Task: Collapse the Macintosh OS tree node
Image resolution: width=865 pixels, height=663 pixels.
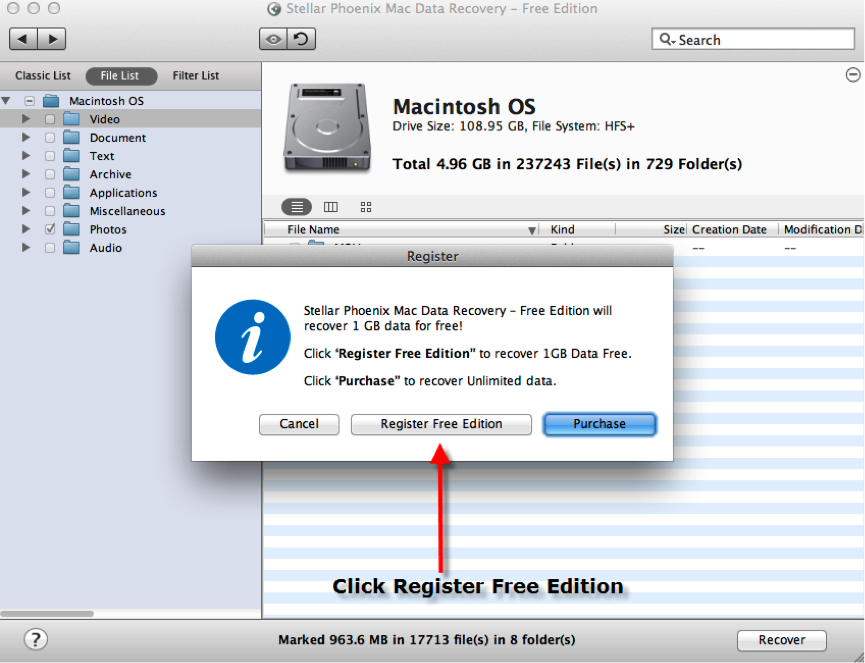Action: pyautogui.click(x=6, y=101)
